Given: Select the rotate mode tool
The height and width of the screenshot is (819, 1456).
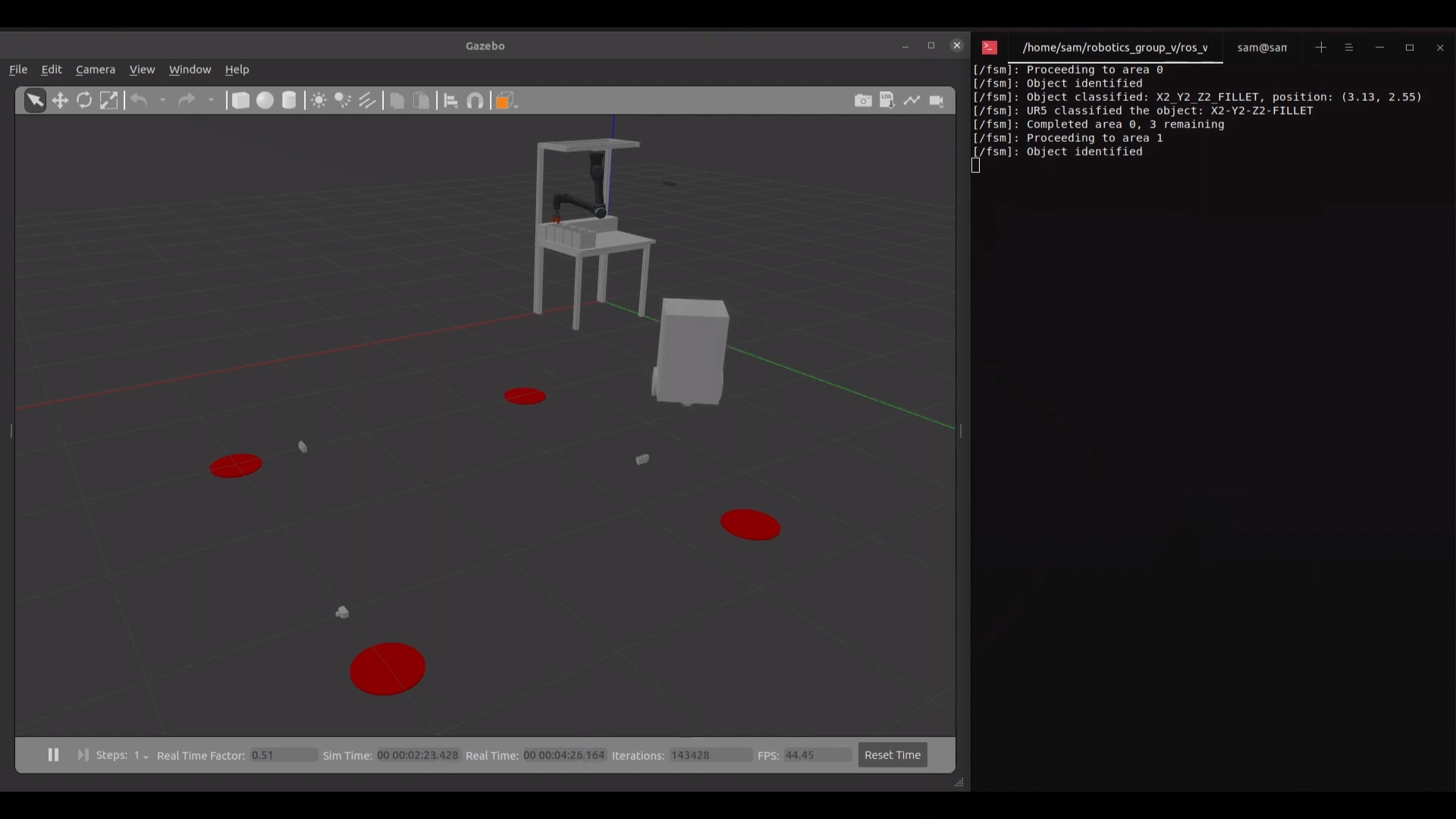Looking at the screenshot, I should 84,100.
